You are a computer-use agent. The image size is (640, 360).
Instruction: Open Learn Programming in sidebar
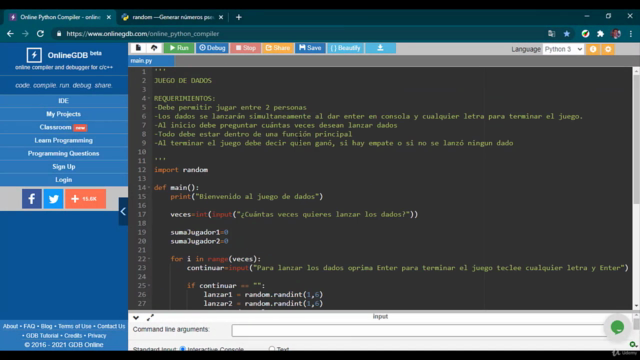click(x=64, y=140)
